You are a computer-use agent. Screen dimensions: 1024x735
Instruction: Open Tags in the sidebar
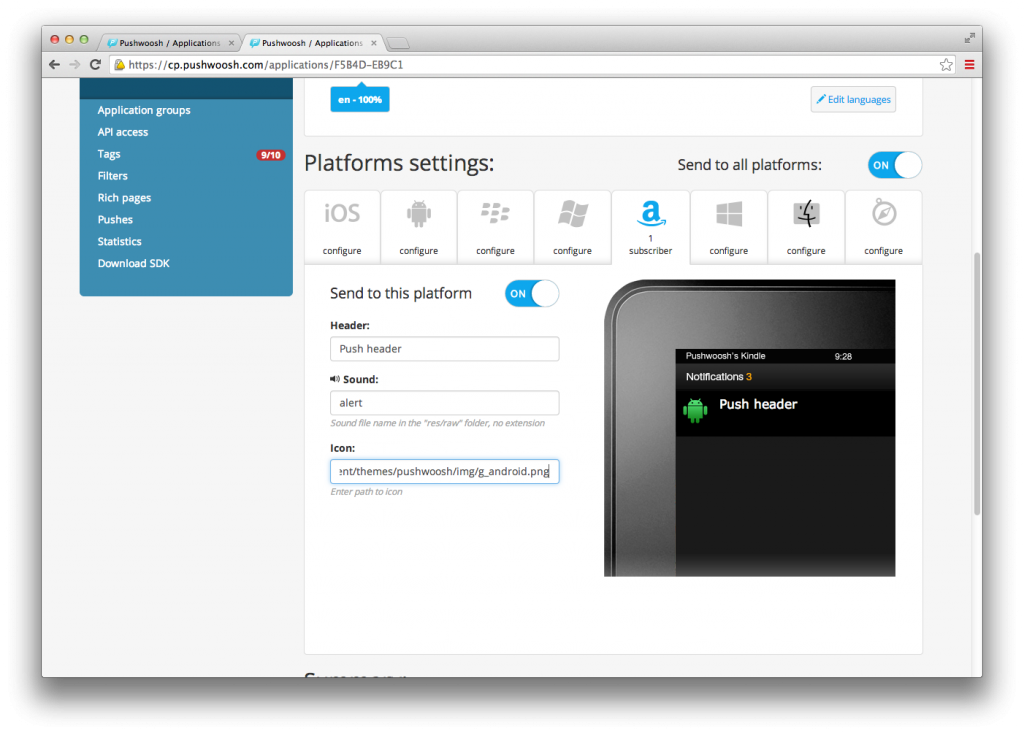pyautogui.click(x=109, y=154)
